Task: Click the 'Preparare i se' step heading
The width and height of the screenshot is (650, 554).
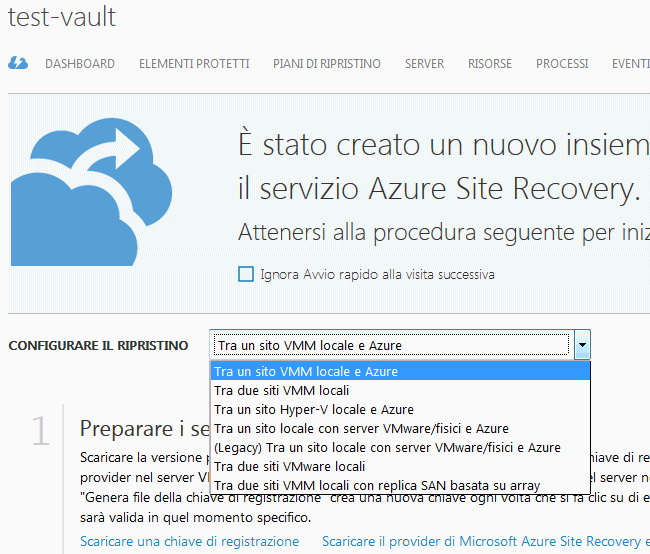Action: point(145,428)
